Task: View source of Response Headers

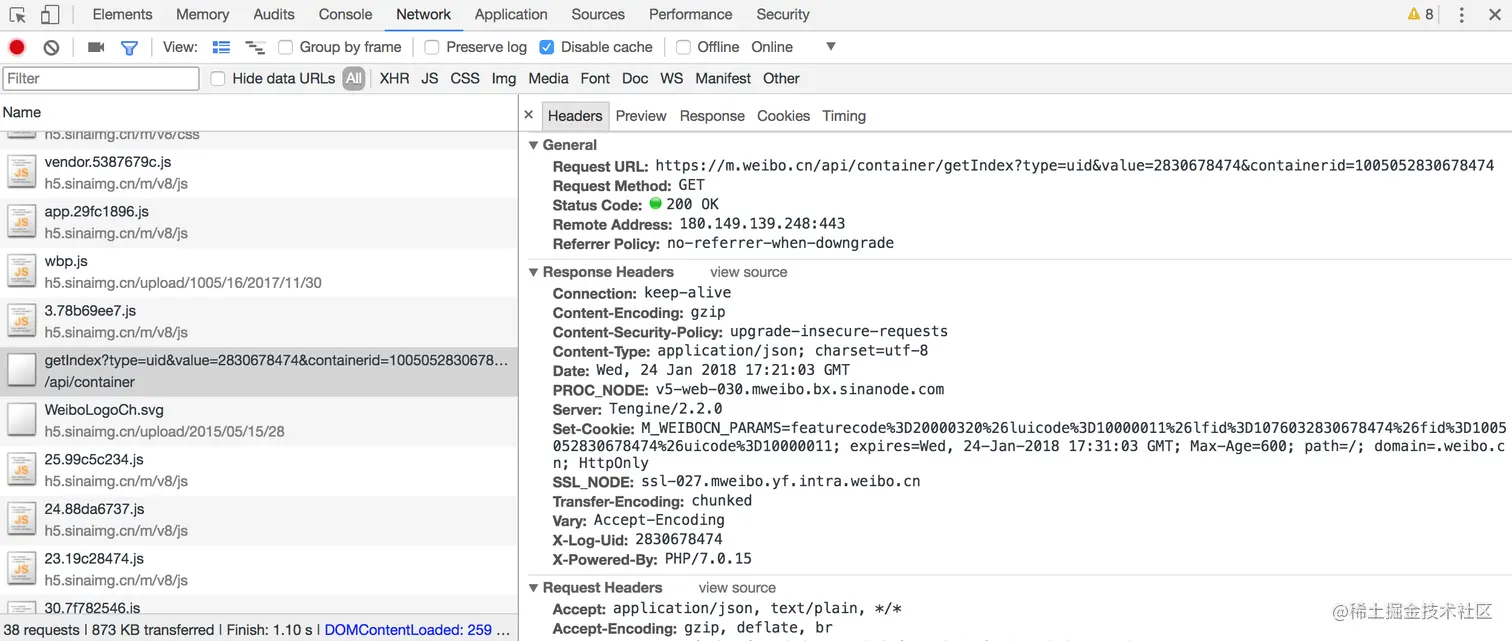Action: (x=749, y=272)
